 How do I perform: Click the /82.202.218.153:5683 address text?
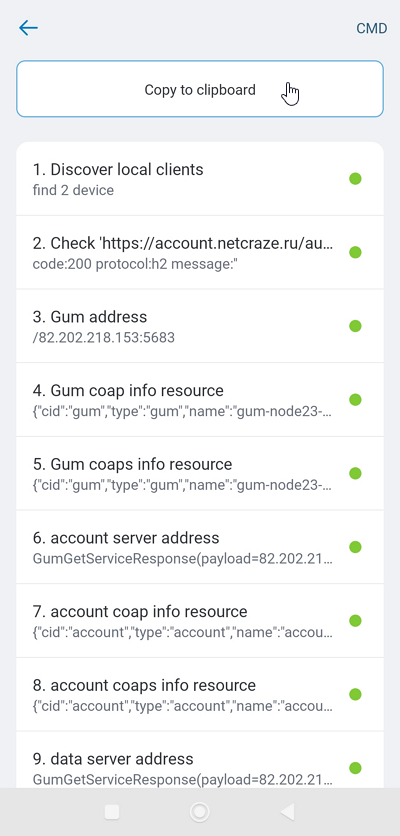click(103, 338)
